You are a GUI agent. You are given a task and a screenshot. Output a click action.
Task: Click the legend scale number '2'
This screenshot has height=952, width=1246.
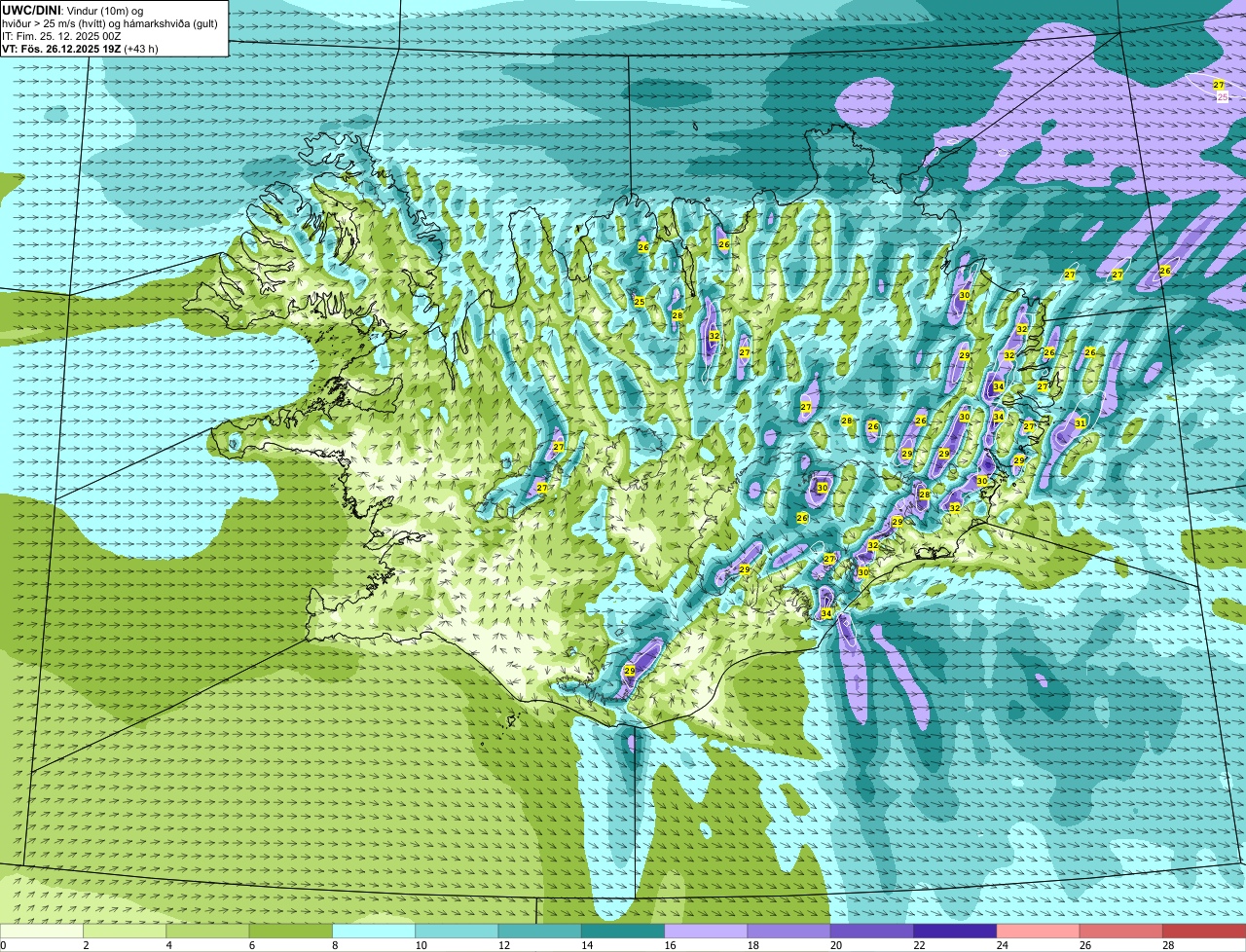(x=86, y=945)
